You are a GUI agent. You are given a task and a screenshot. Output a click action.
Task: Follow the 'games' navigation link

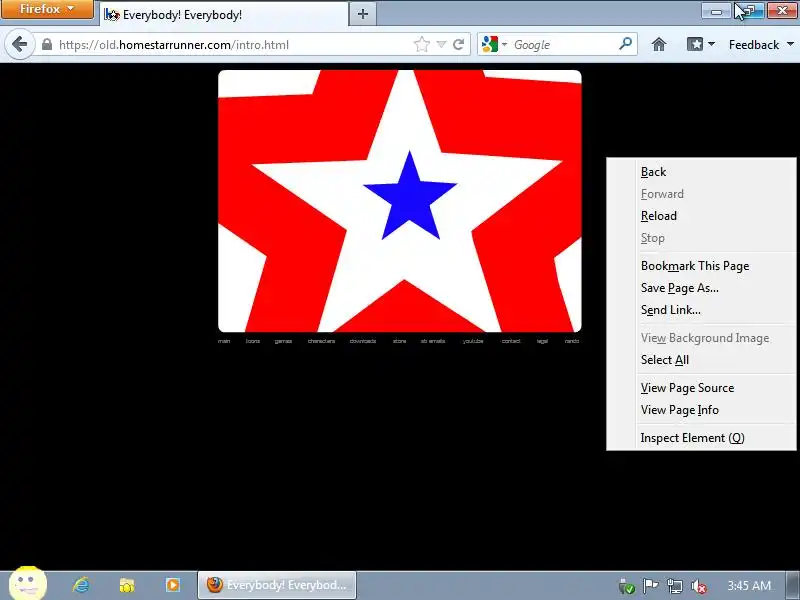tap(283, 341)
